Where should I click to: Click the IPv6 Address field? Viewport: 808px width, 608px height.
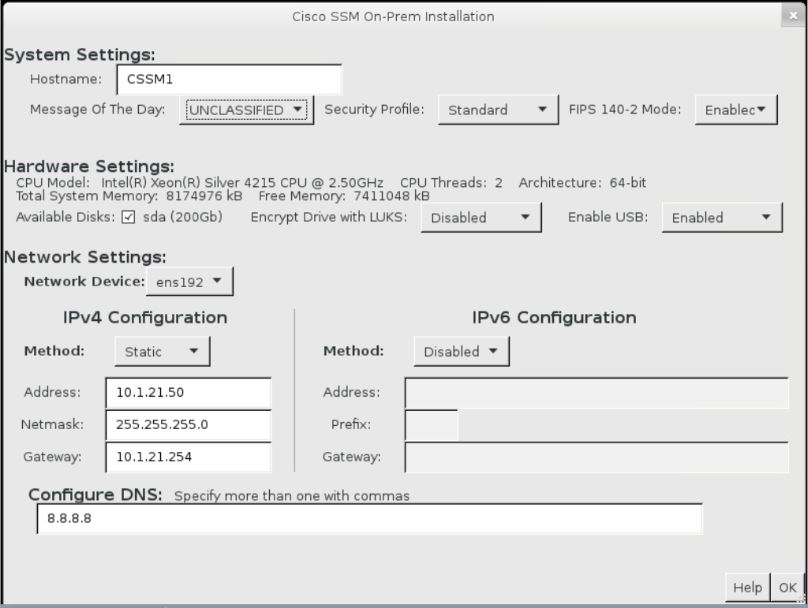[x=597, y=393]
